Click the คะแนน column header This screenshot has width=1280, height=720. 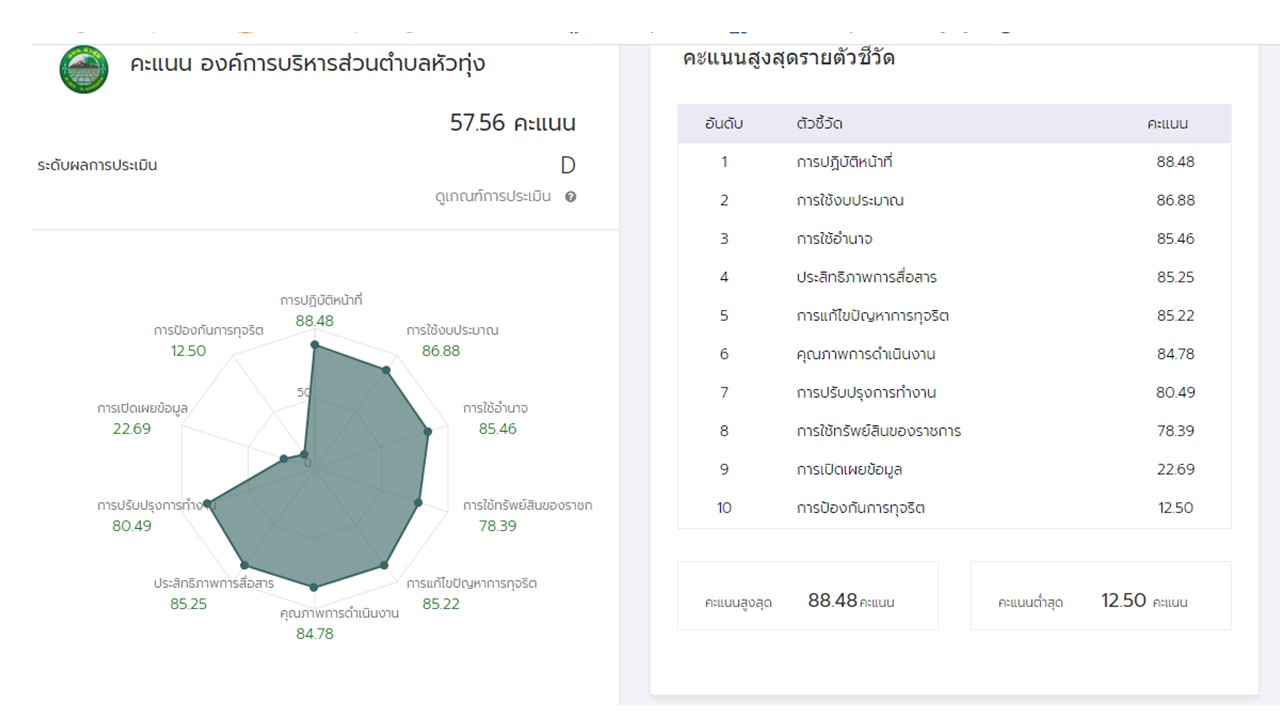pos(1167,124)
